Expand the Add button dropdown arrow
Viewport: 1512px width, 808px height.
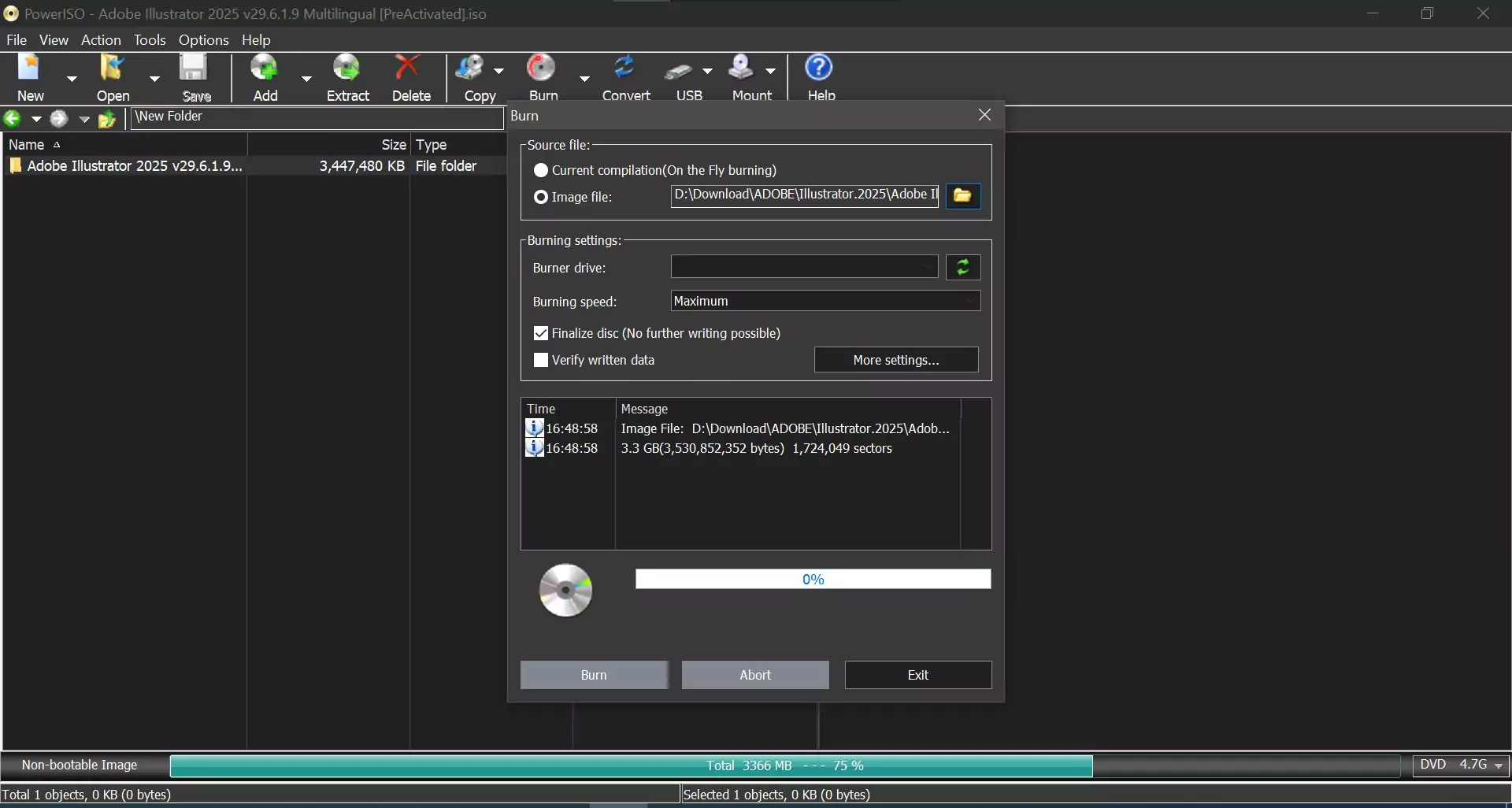pos(306,78)
